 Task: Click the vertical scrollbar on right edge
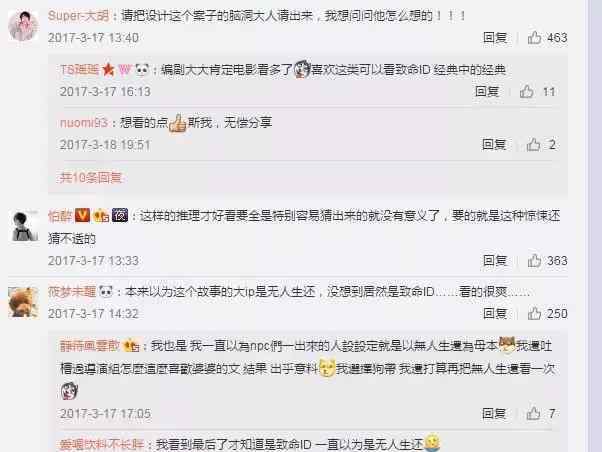click(595, 226)
